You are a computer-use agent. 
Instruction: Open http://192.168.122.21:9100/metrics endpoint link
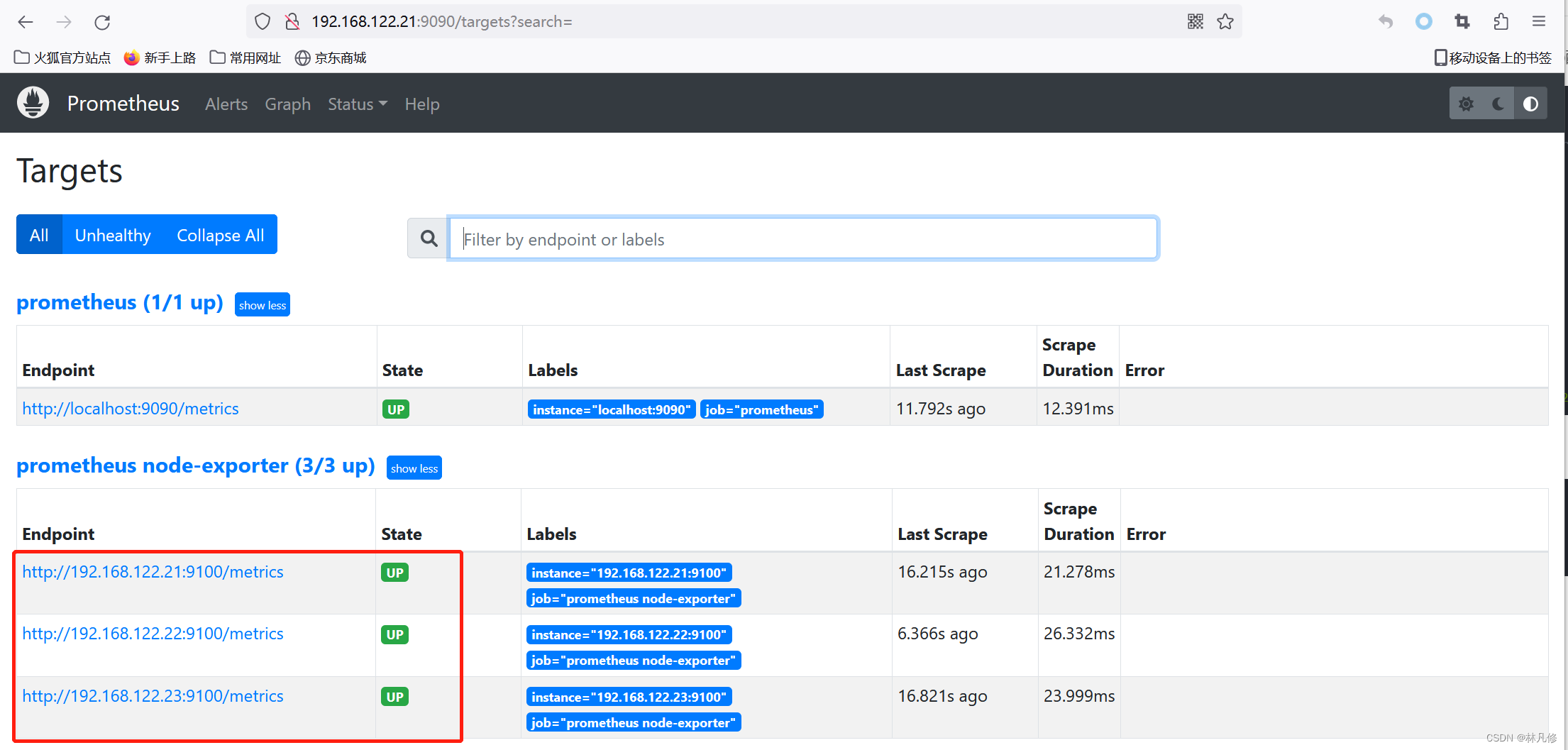[153, 572]
